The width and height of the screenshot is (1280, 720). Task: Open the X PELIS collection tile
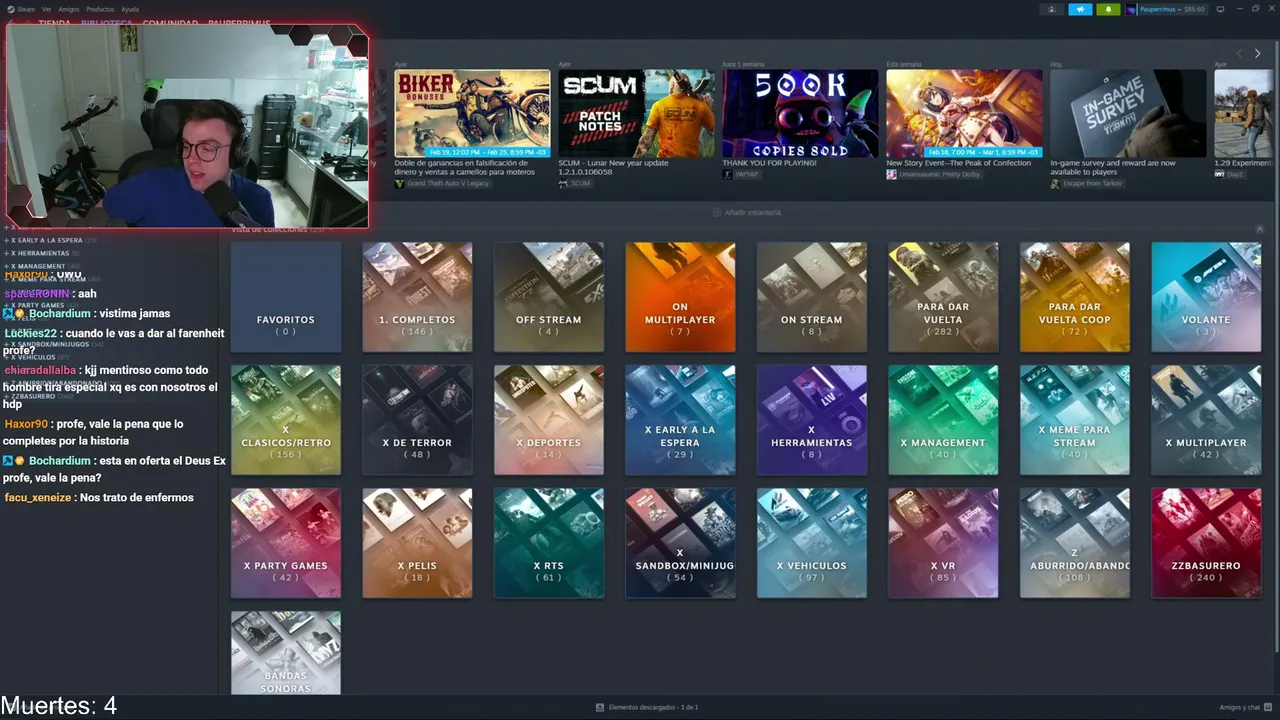[417, 543]
